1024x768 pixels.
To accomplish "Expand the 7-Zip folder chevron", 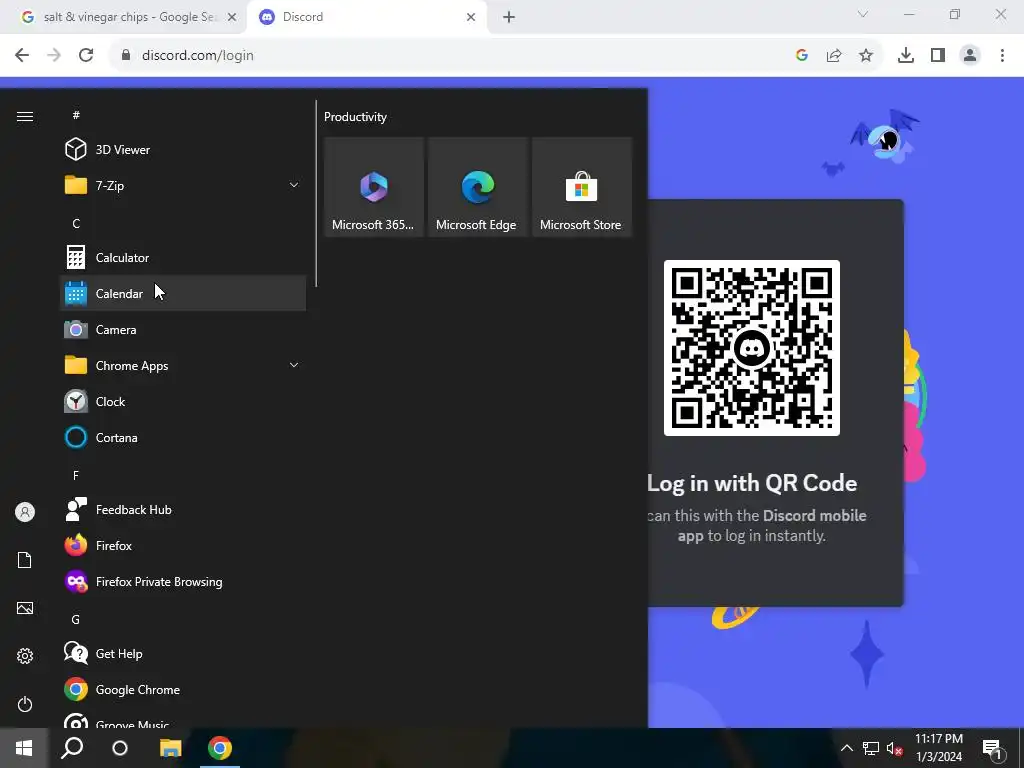I will point(294,185).
